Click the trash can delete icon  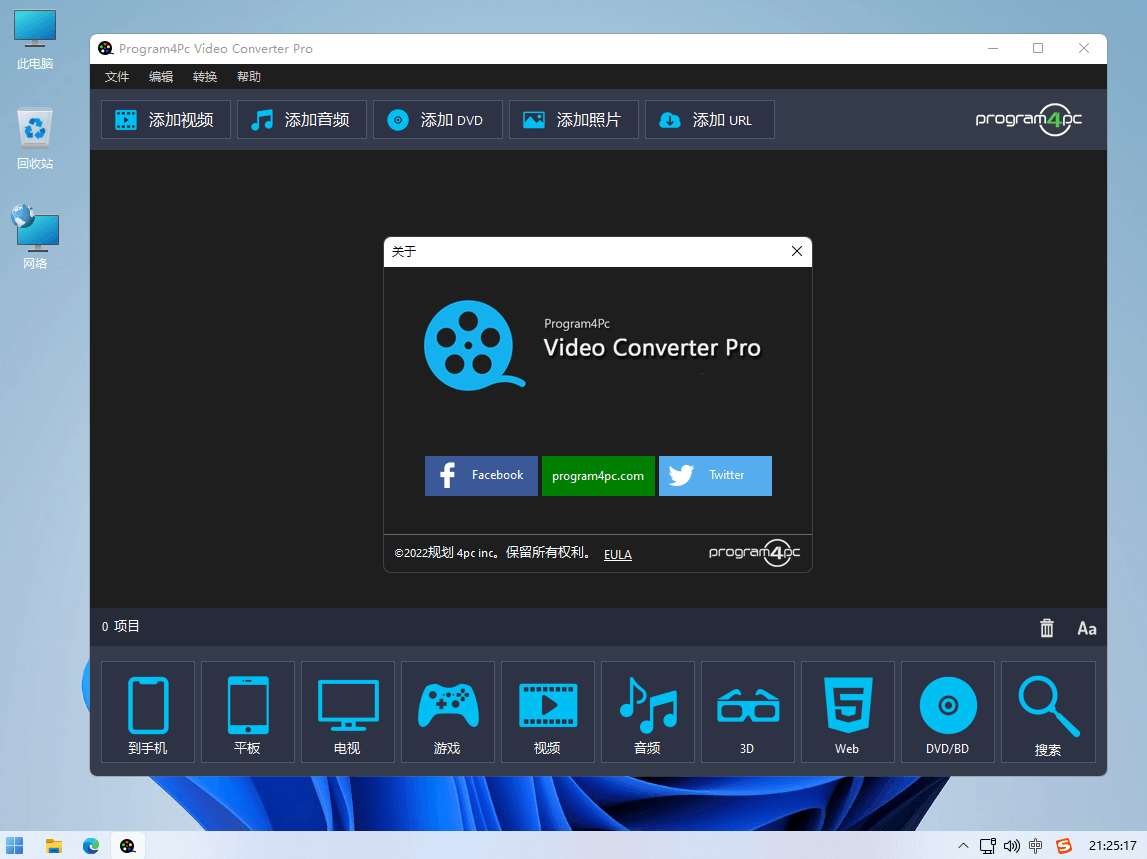[1047, 628]
